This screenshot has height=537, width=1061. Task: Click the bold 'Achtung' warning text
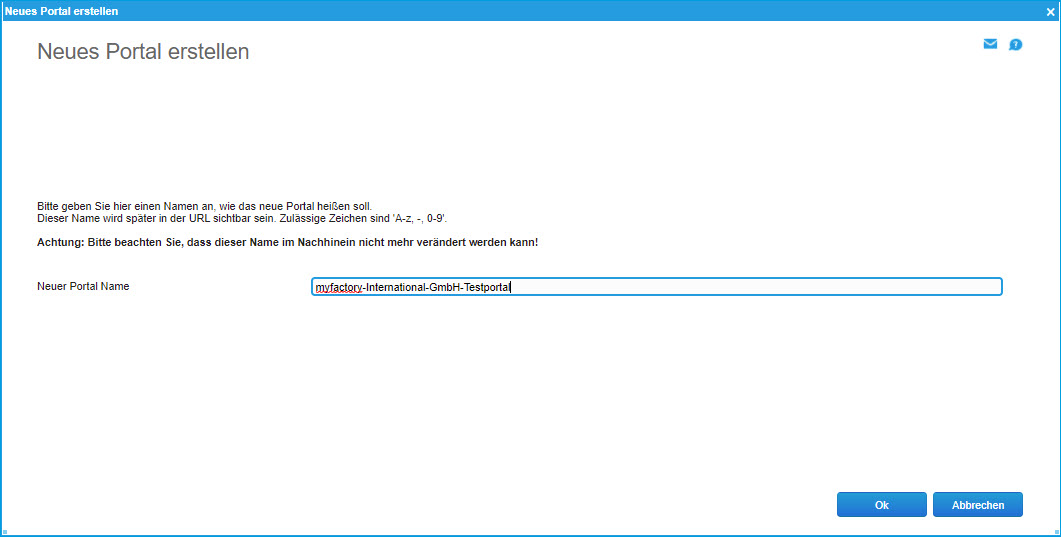click(288, 242)
